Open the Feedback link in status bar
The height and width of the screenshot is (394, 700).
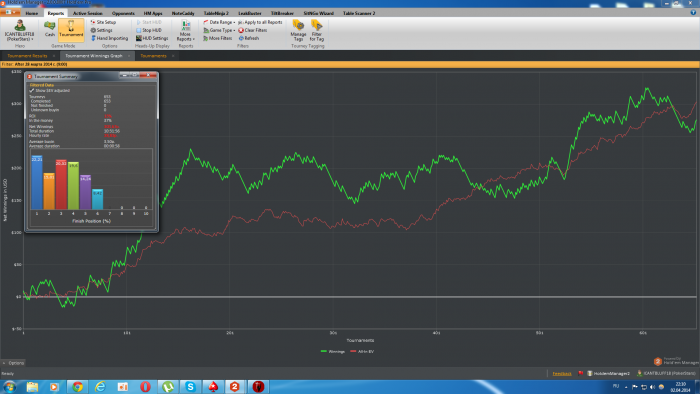562,373
